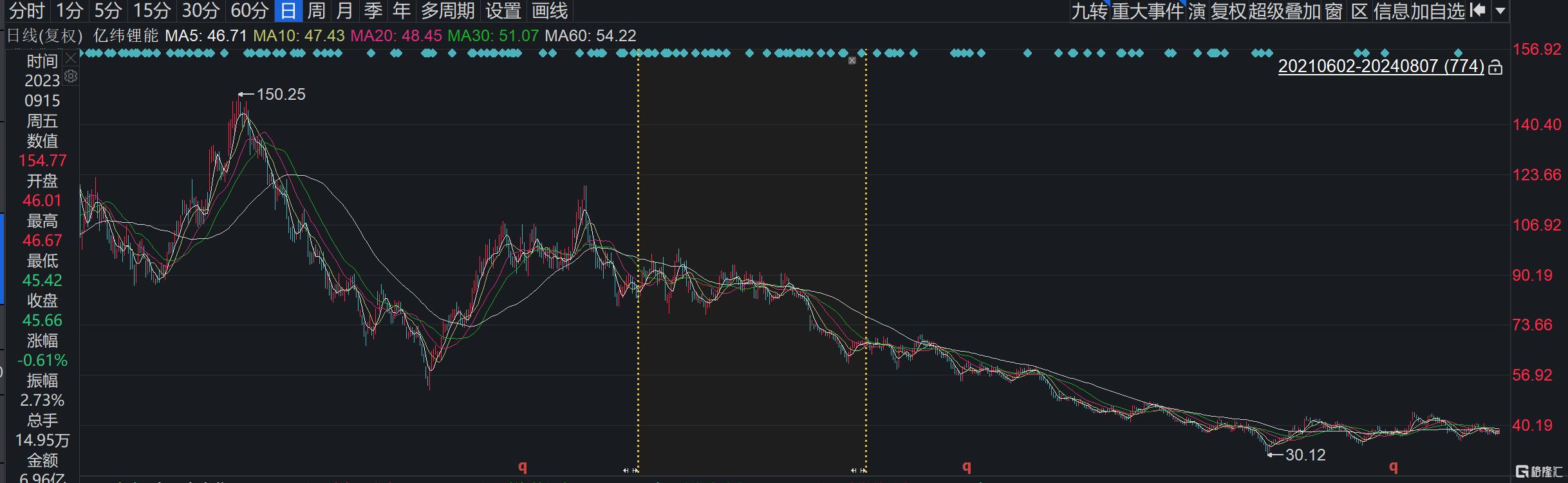Viewport: 1568px width, 483px height.
Task: Click the 30.12 low price annotation
Action: coord(1305,455)
